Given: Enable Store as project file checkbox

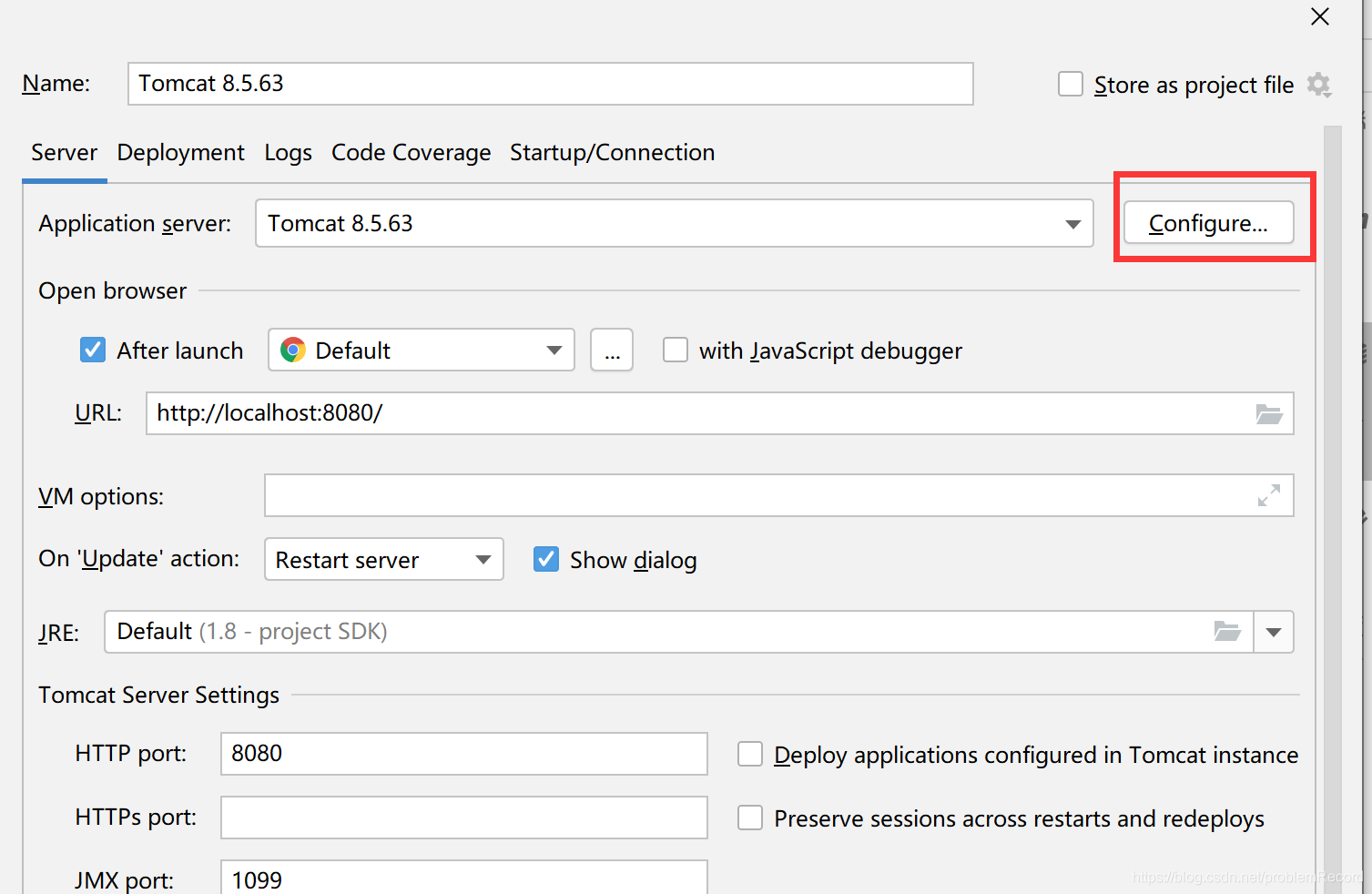Looking at the screenshot, I should [1071, 84].
